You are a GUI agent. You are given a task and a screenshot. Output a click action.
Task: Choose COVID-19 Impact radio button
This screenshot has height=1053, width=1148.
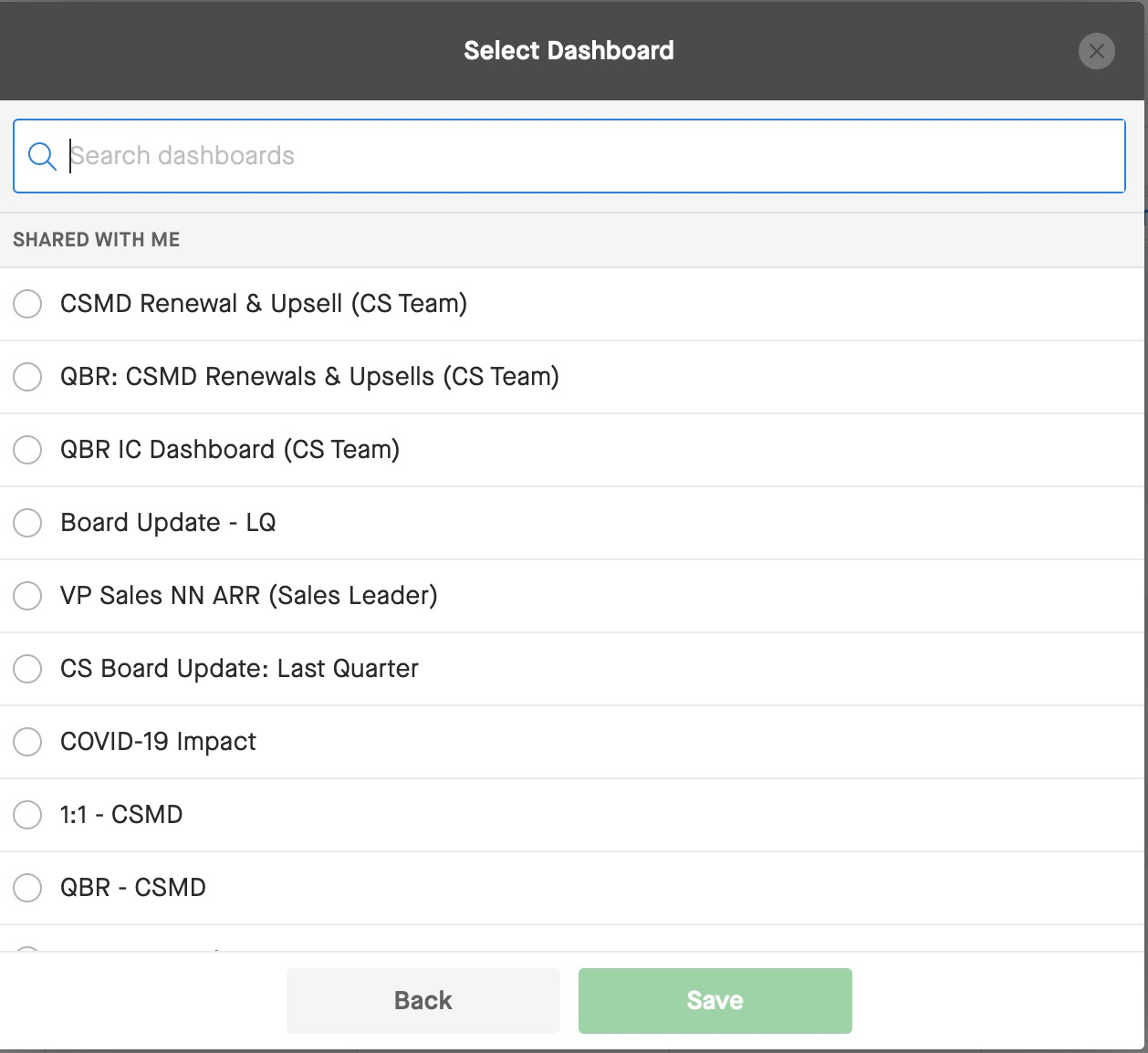[x=27, y=742]
